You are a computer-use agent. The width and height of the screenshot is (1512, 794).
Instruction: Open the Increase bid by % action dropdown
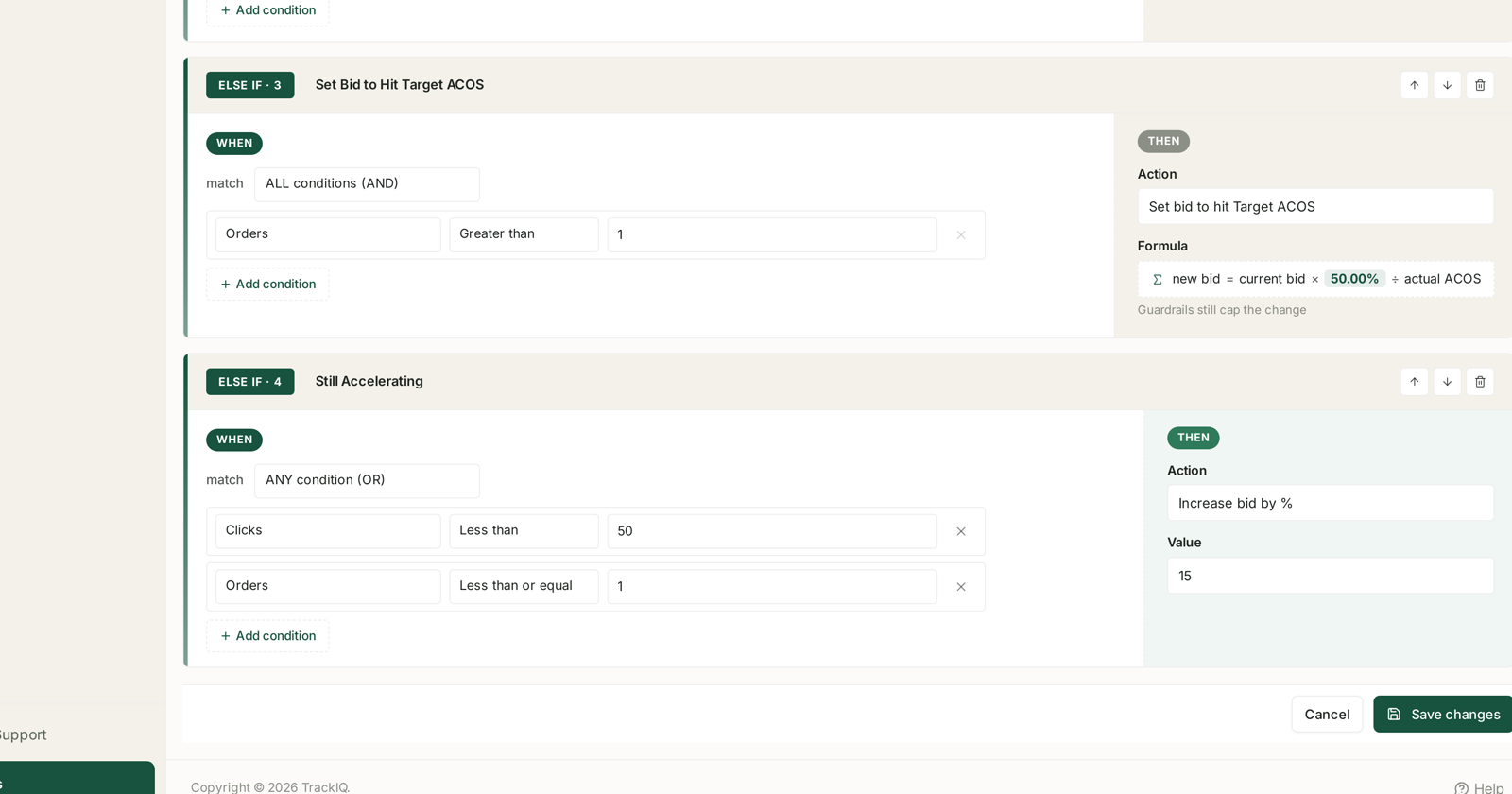click(1331, 503)
